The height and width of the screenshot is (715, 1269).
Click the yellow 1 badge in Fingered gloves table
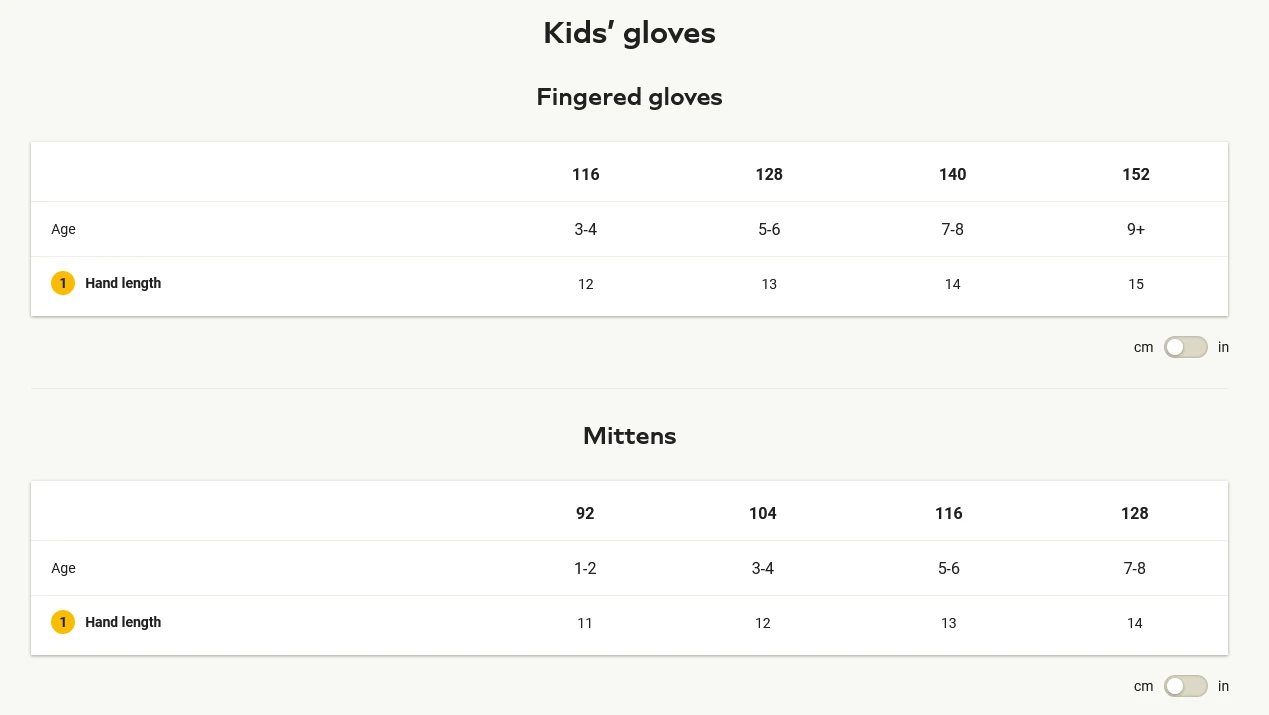tap(63, 284)
